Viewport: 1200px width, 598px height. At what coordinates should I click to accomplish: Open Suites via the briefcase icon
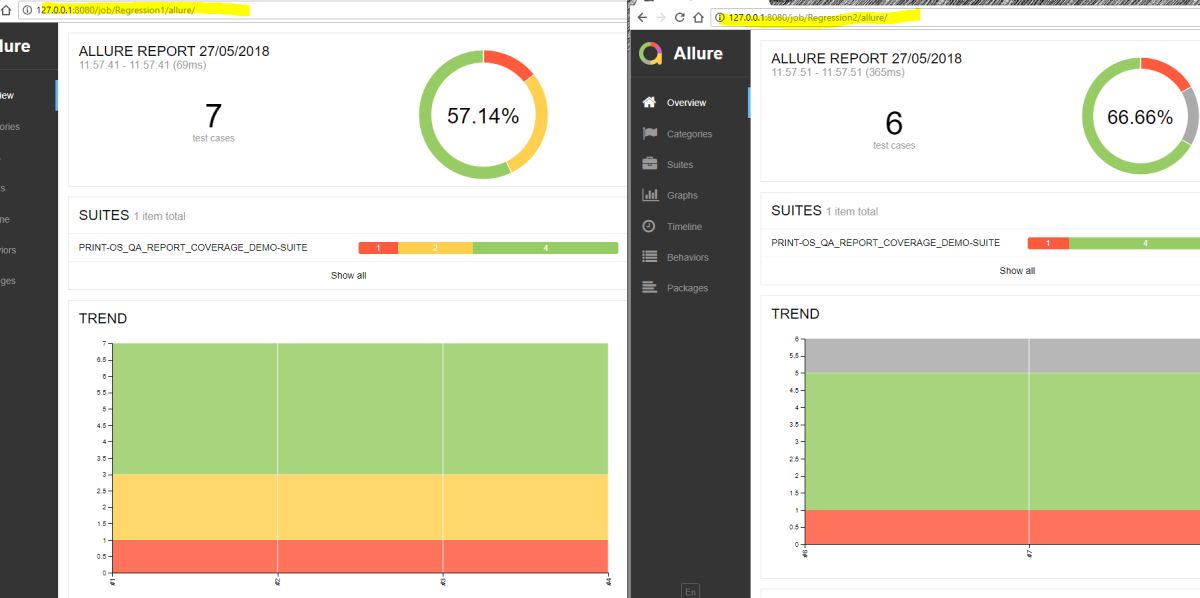pyautogui.click(x=649, y=164)
